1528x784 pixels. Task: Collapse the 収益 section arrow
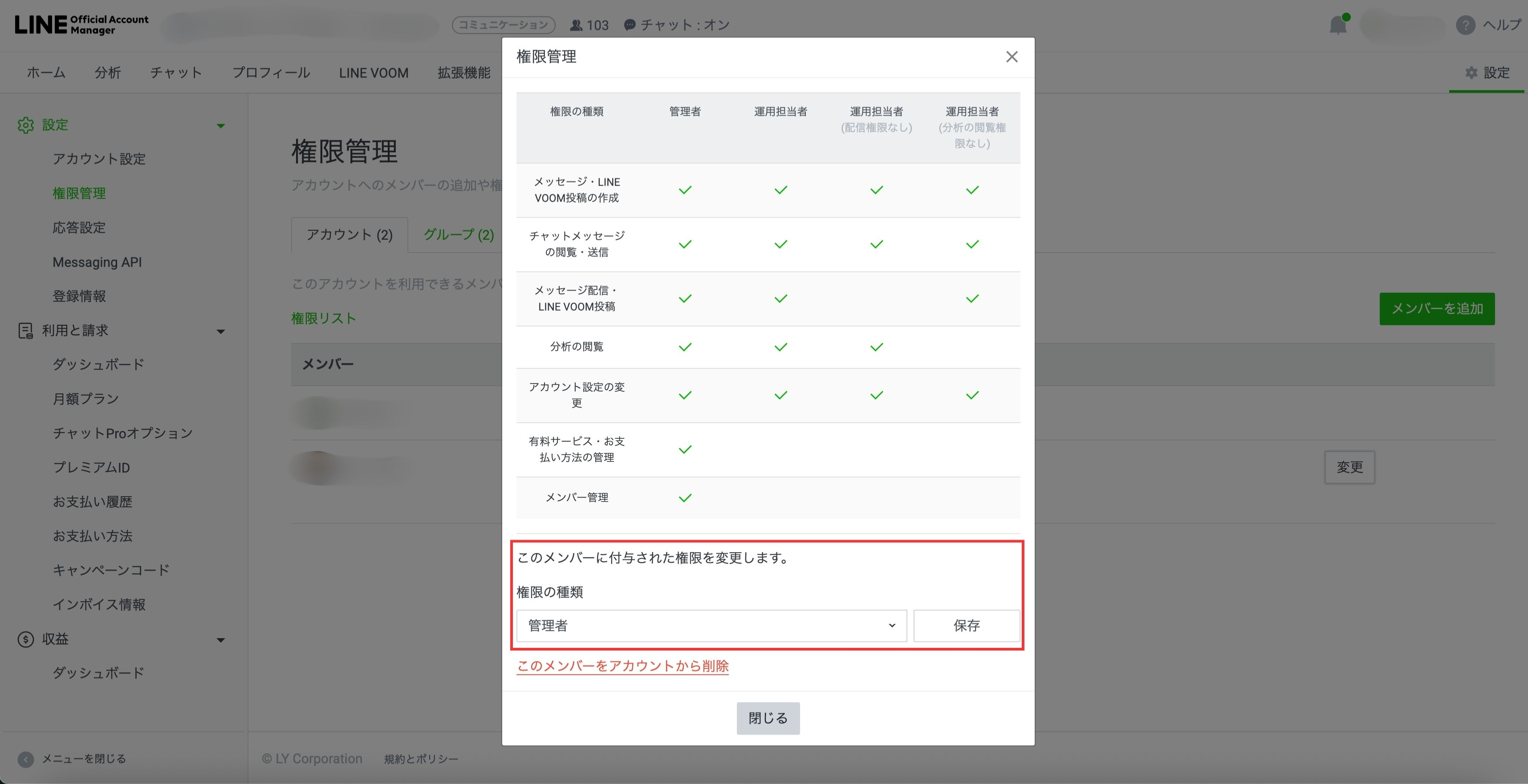point(221,640)
